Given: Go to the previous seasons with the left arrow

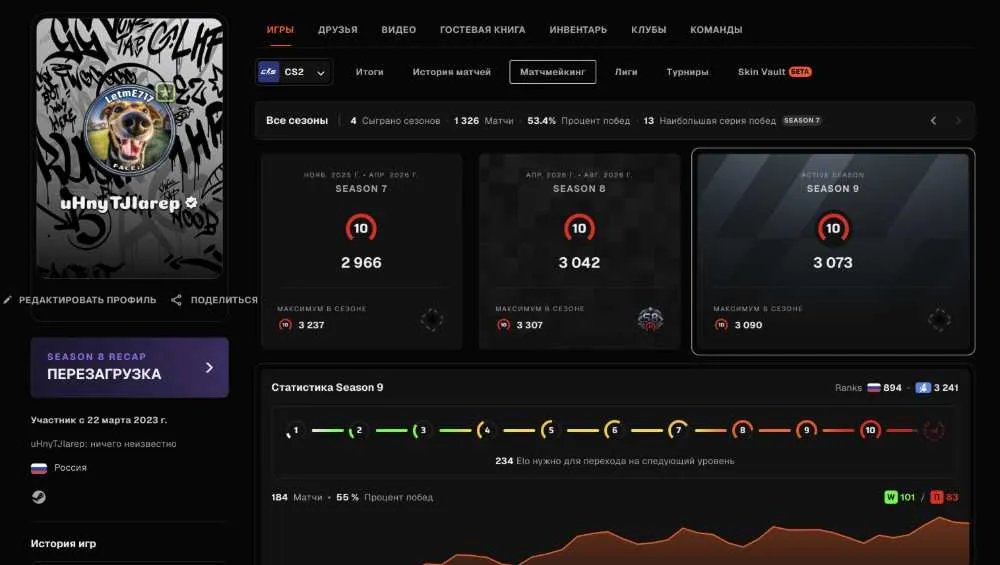Looking at the screenshot, I should [933, 121].
